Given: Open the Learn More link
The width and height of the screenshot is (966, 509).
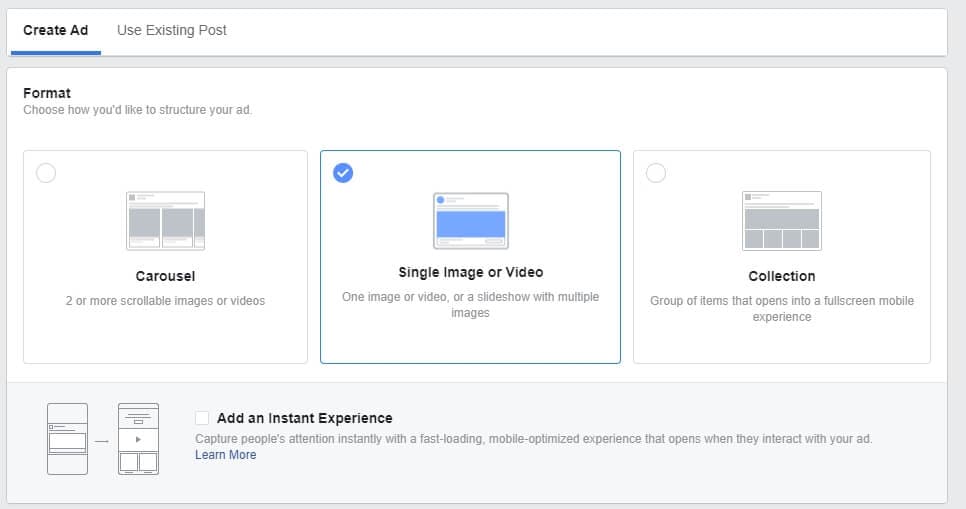Looking at the screenshot, I should (226, 455).
